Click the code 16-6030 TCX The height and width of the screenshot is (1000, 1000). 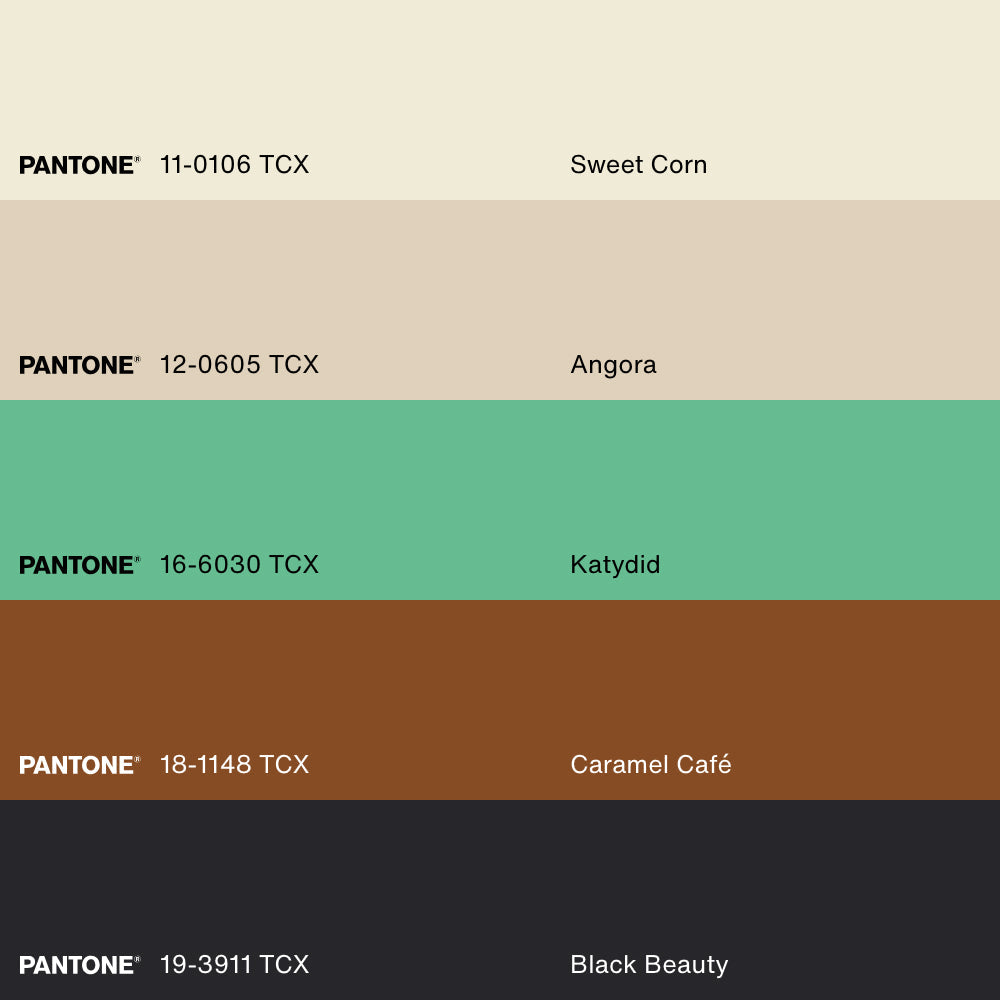(239, 564)
